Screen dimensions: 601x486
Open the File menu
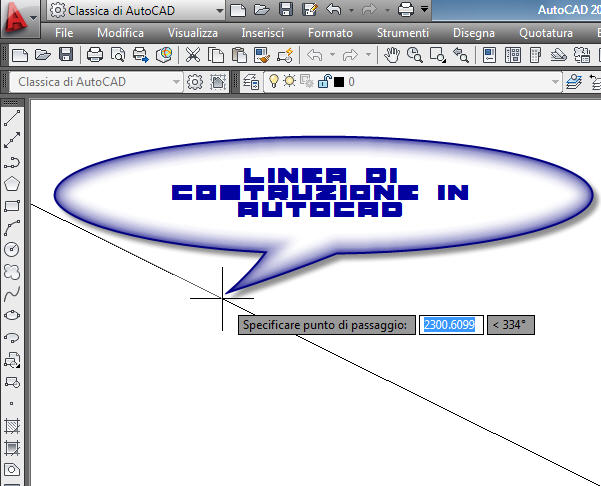64,33
